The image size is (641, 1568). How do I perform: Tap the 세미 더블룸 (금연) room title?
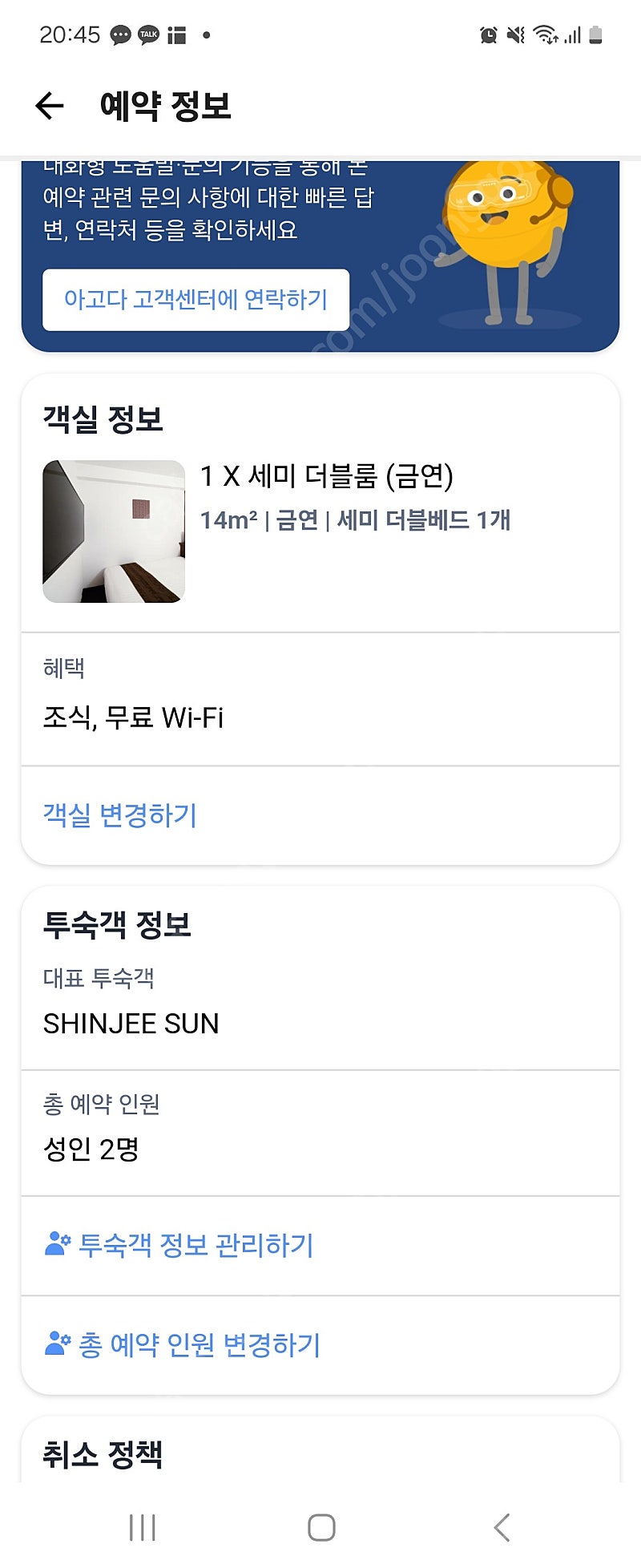point(327,476)
